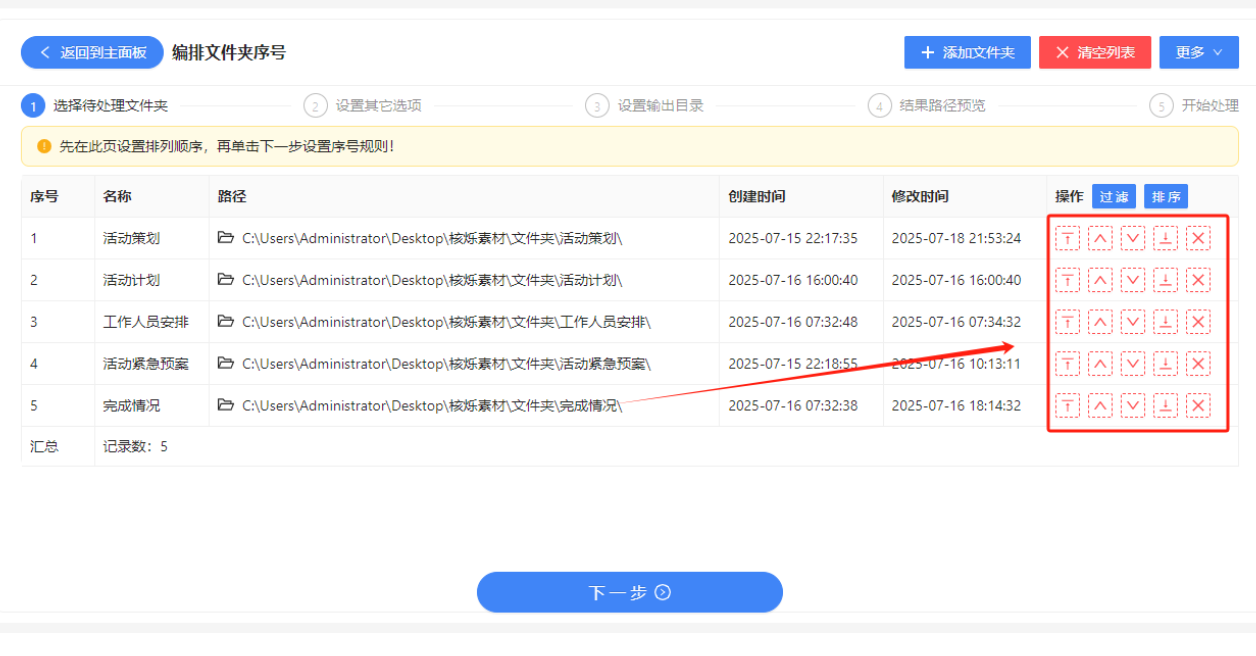Move 活动计划 row up one
Viewport: 1256px width, 656px height.
(1100, 280)
